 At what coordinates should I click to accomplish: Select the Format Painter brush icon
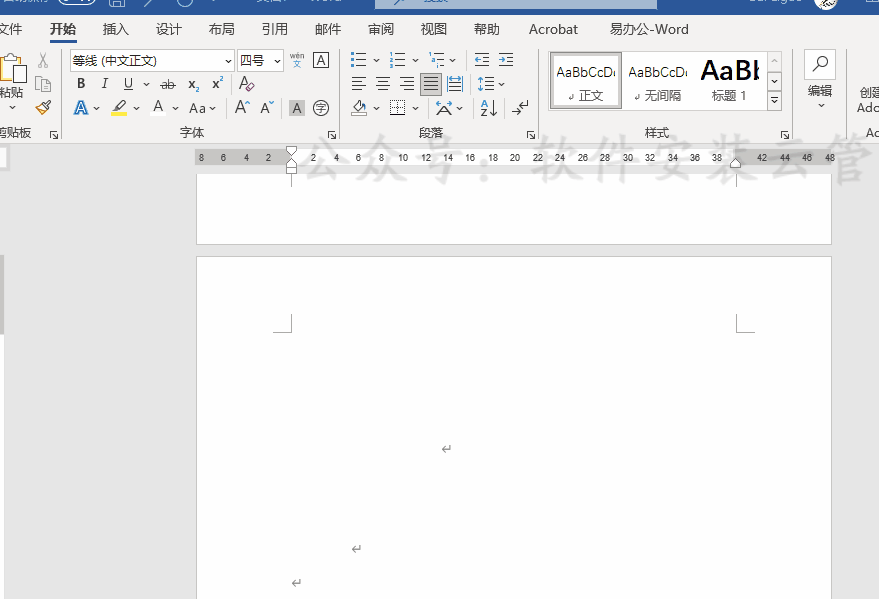43,108
